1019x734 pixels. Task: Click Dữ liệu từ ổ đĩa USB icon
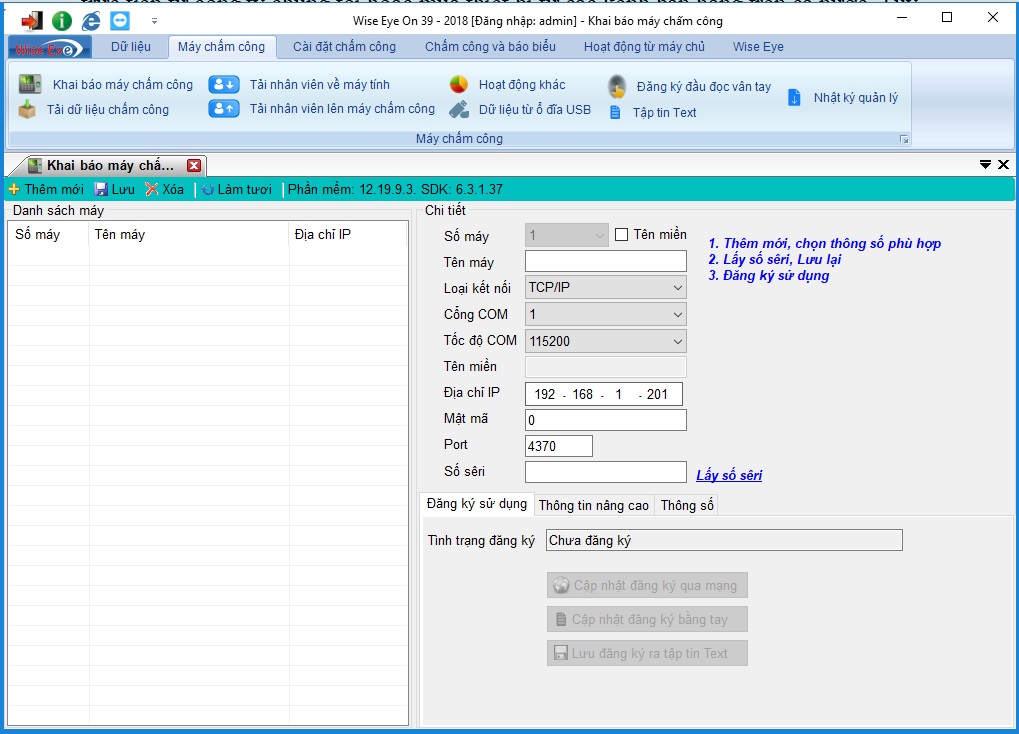[x=459, y=110]
